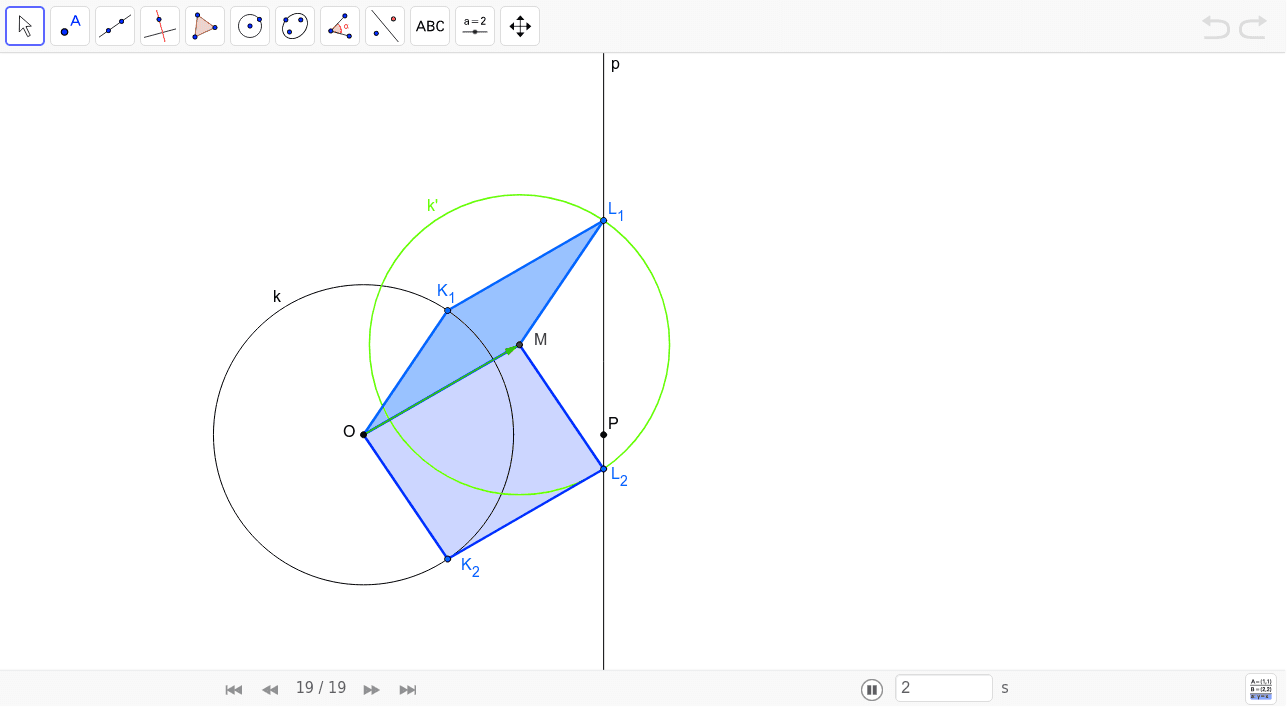The width and height of the screenshot is (1287, 707).
Task: Select the Perpendicular Line tool
Action: pos(160,26)
